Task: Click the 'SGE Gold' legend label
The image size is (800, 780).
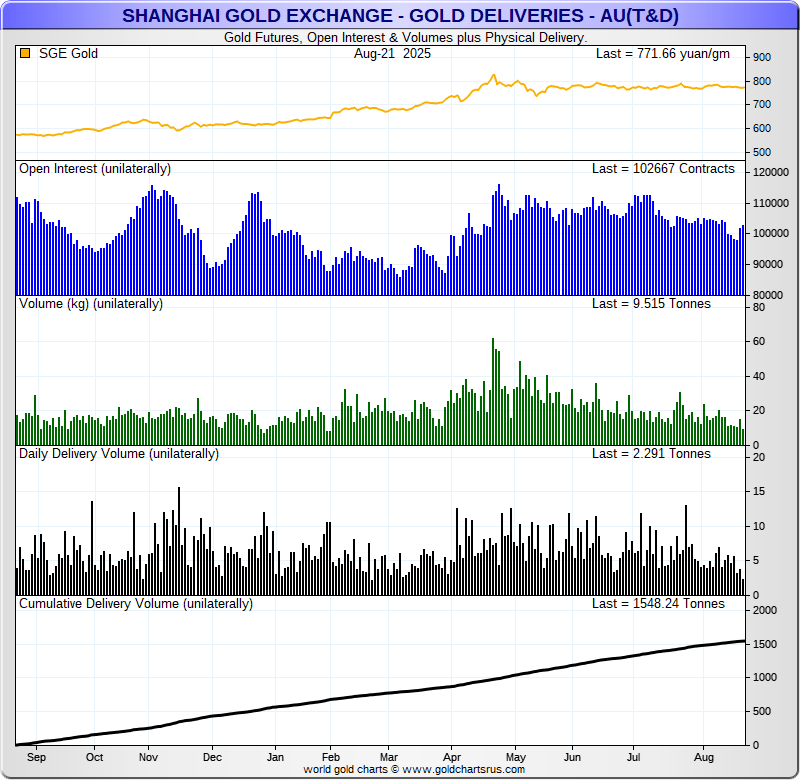Action: [68, 53]
